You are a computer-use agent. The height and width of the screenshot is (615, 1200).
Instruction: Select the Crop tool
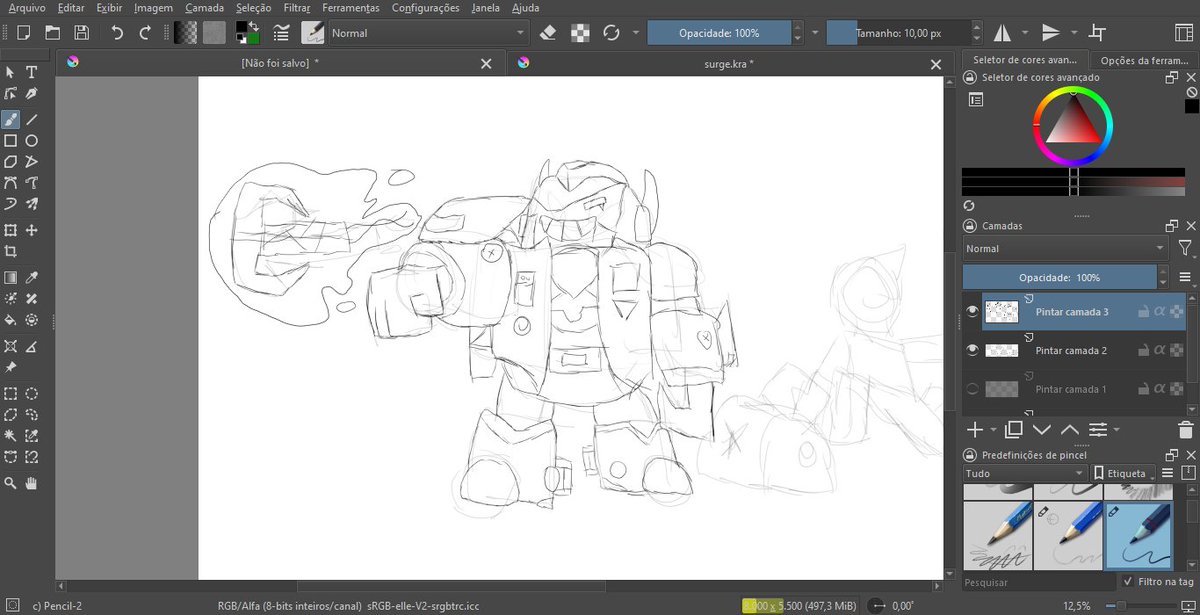click(x=11, y=252)
